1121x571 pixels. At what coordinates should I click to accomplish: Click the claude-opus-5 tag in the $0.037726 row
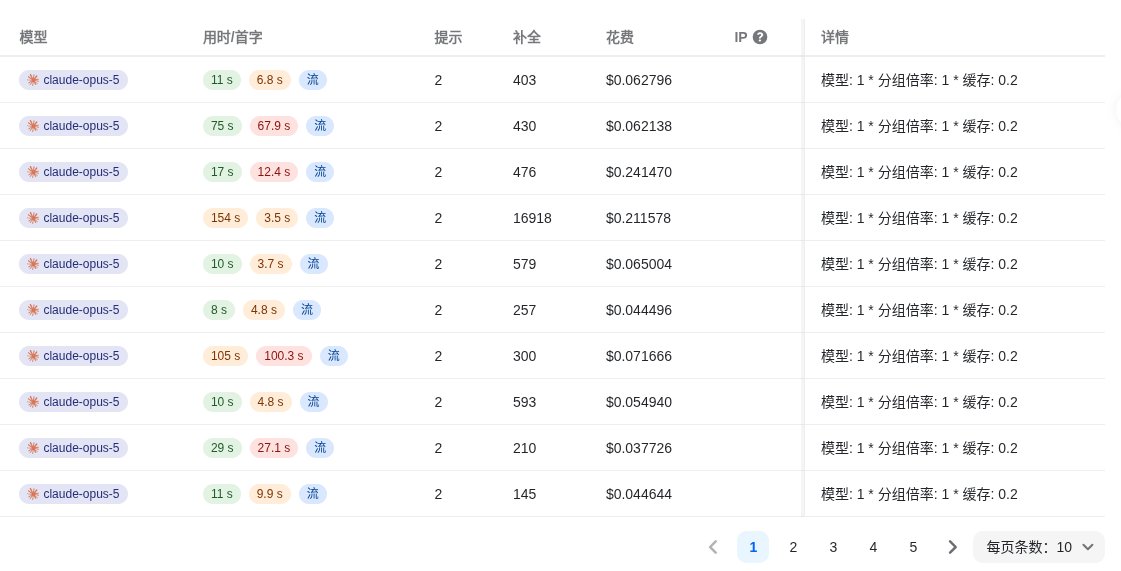pos(74,447)
